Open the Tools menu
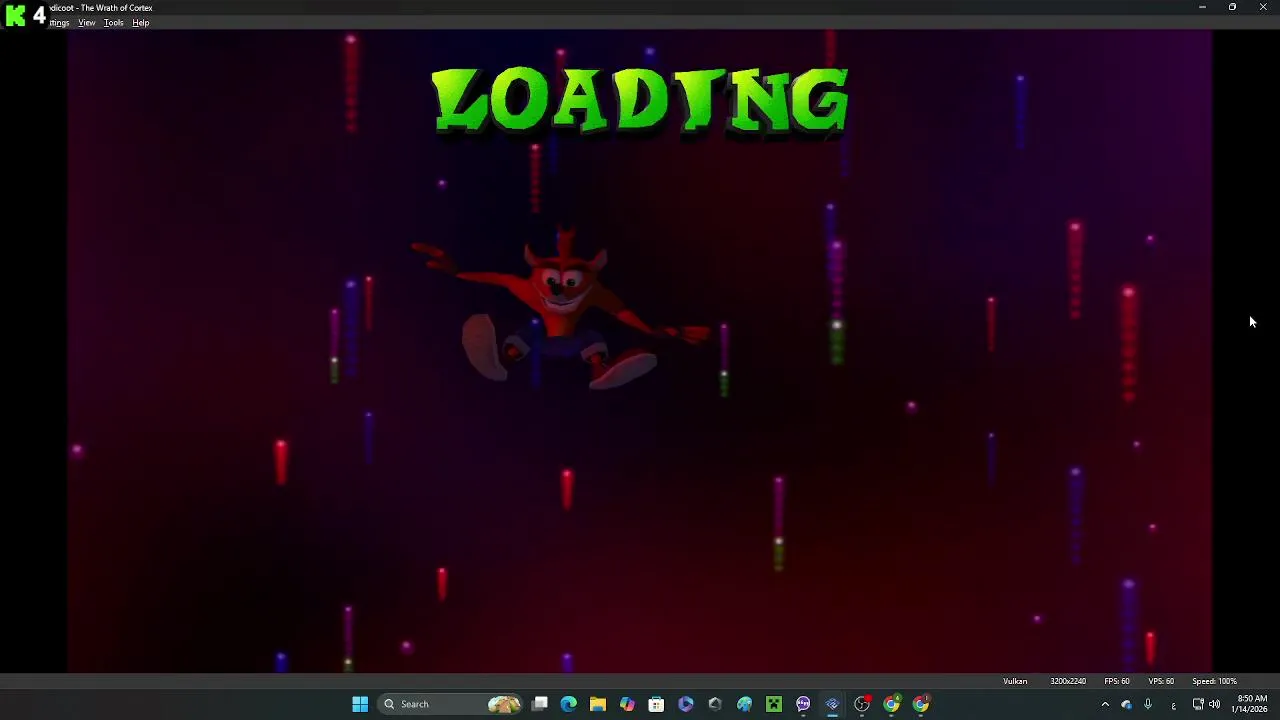 pos(114,23)
